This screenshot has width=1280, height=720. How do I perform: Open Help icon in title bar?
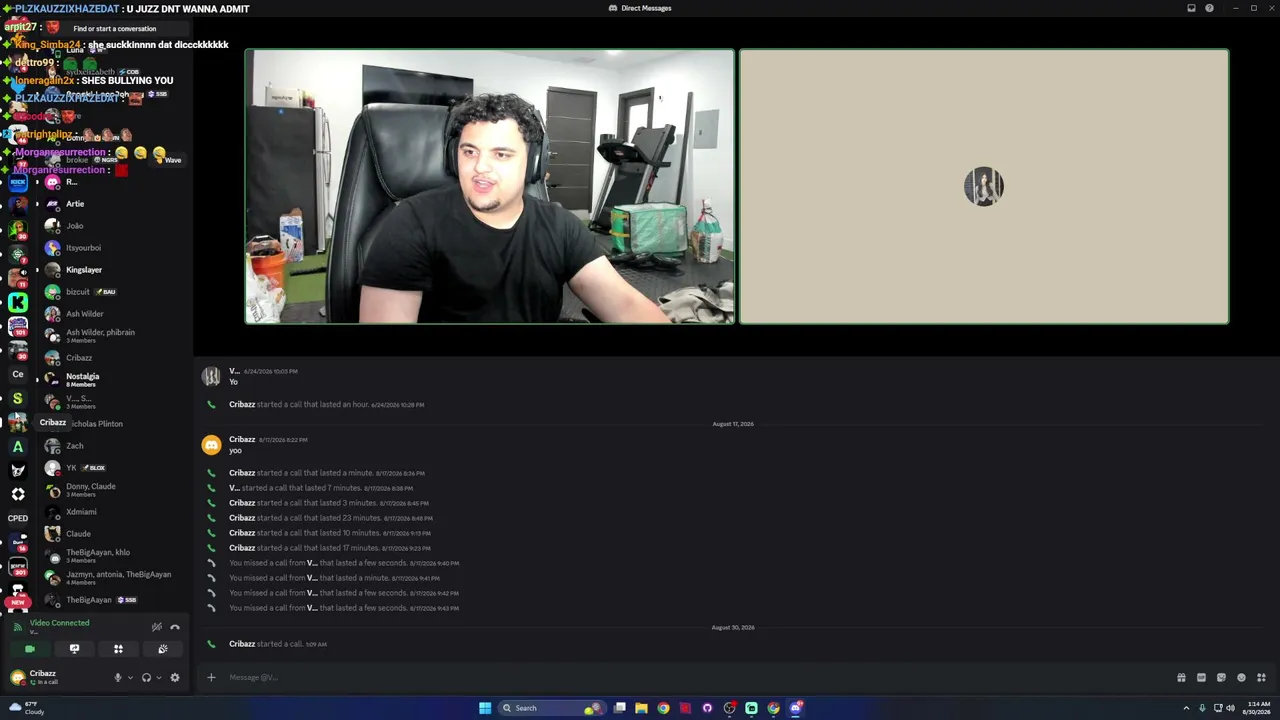(1209, 8)
